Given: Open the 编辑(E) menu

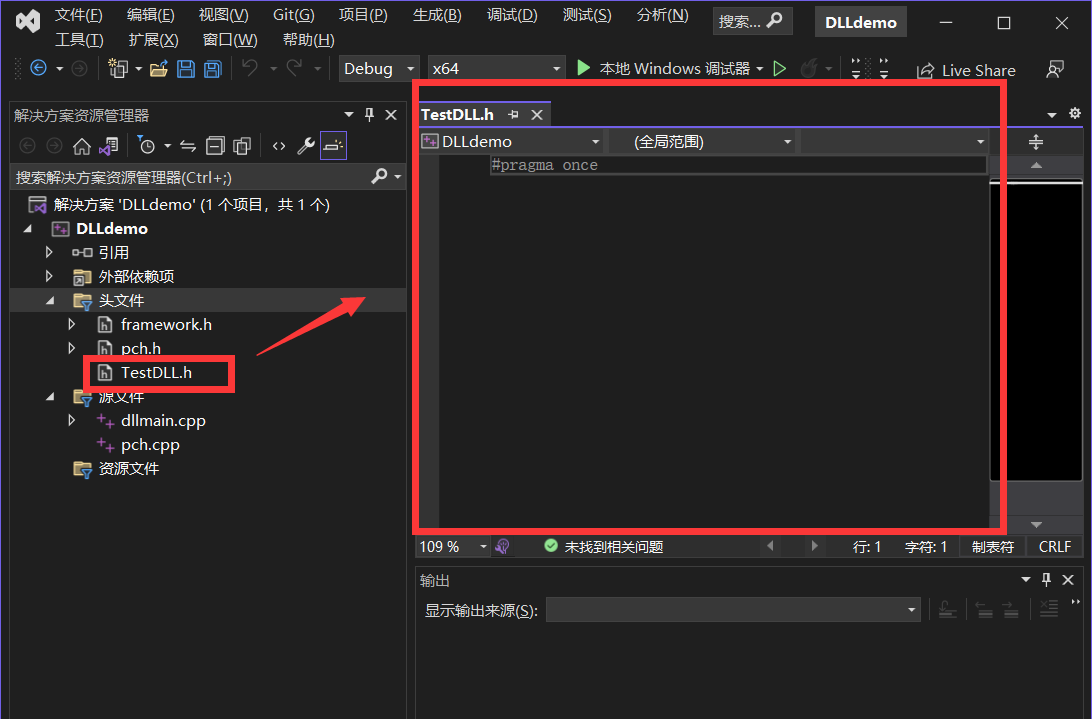Looking at the screenshot, I should 150,15.
